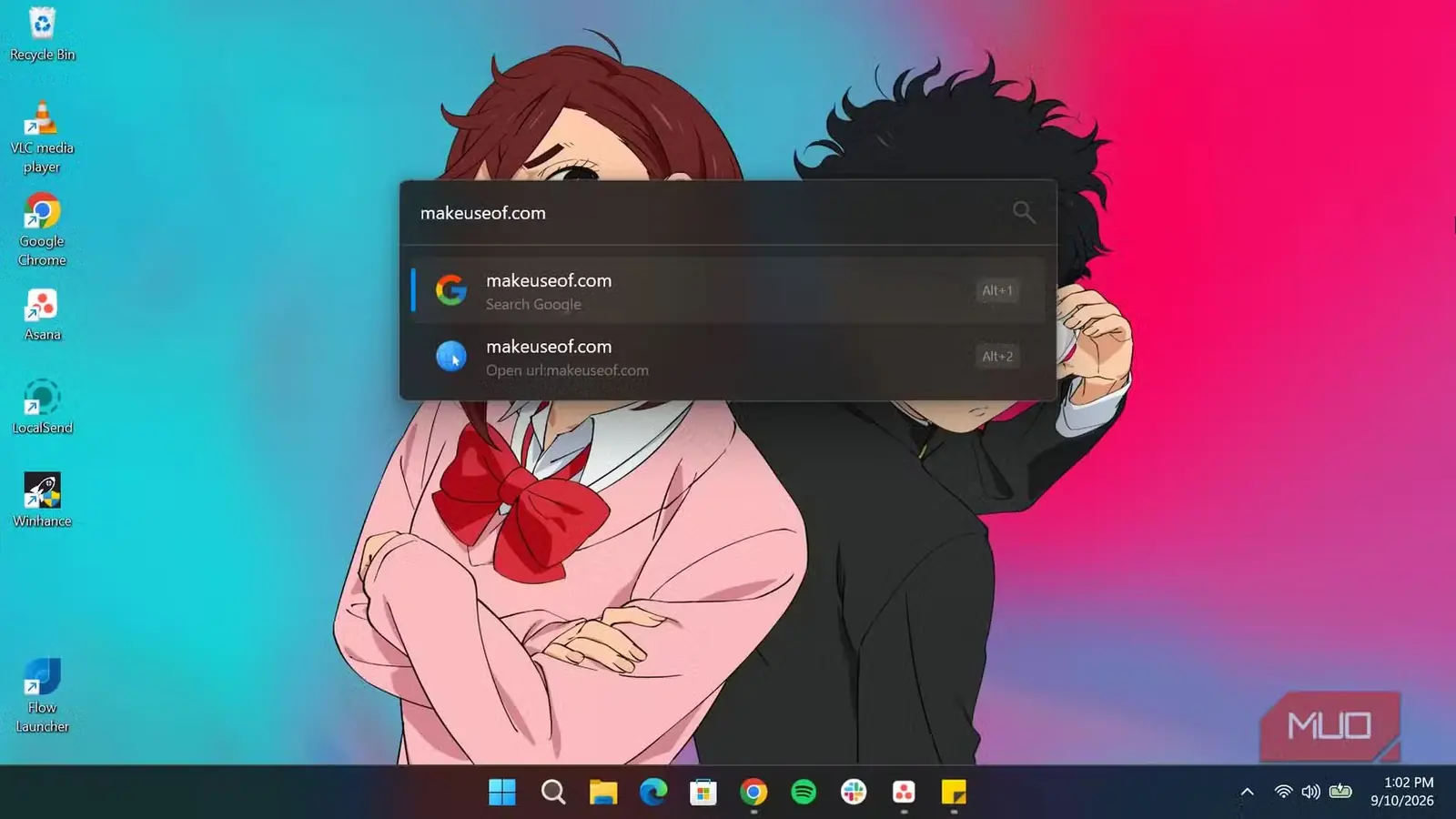Click the Alt+1 hotkey badge

pos(997,290)
